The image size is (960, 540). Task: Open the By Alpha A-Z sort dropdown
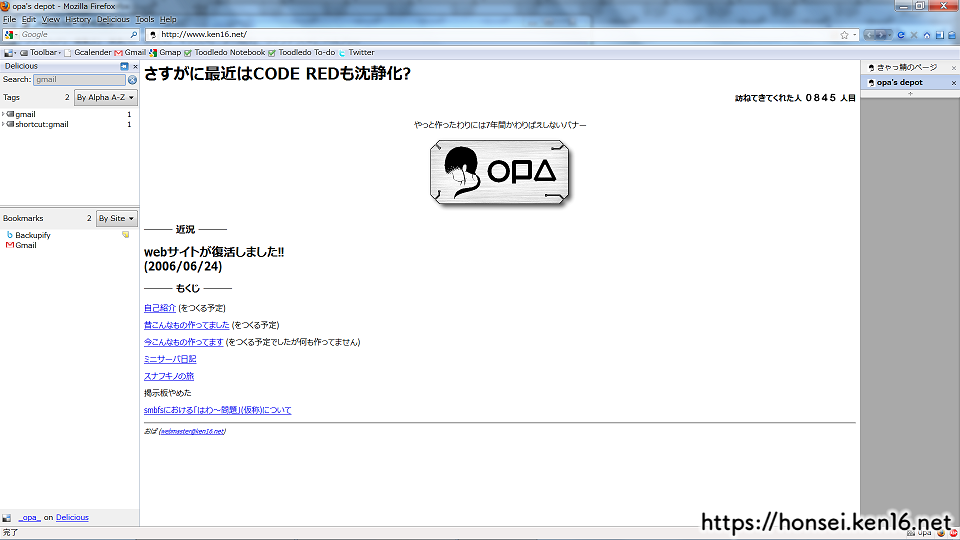[x=105, y=98]
